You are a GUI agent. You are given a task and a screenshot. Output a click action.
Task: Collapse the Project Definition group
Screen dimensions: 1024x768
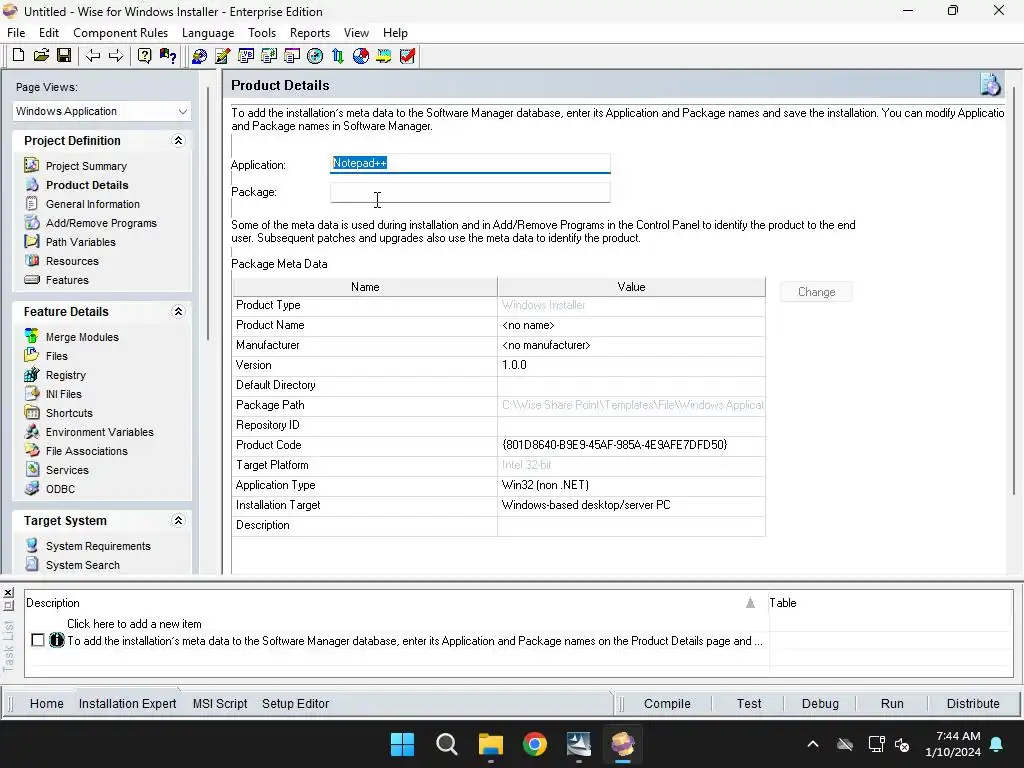click(178, 140)
